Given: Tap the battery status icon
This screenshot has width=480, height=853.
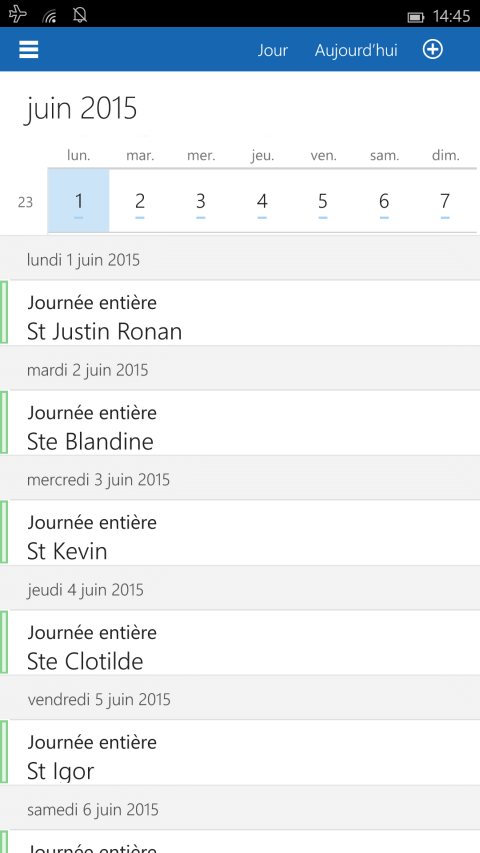Looking at the screenshot, I should tap(416, 17).
